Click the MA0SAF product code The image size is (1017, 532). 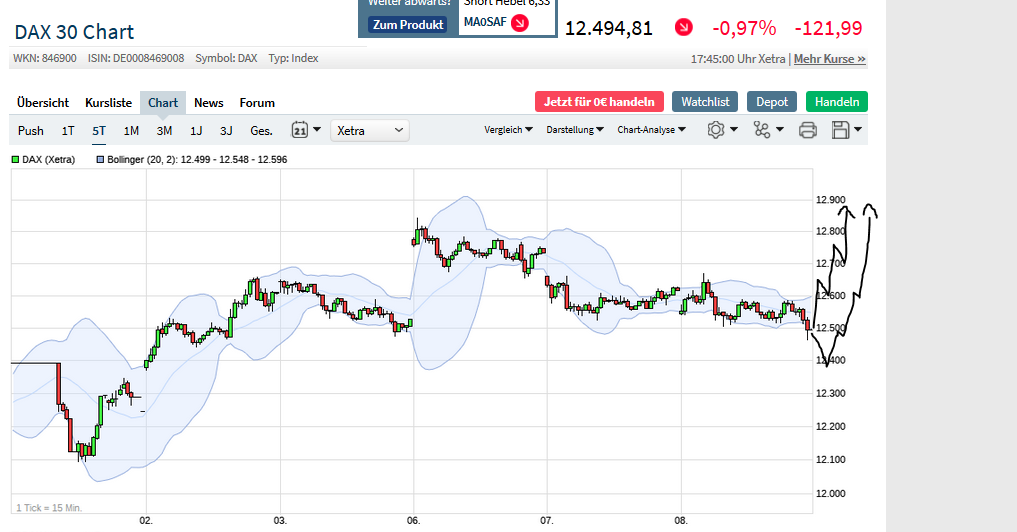click(x=485, y=22)
